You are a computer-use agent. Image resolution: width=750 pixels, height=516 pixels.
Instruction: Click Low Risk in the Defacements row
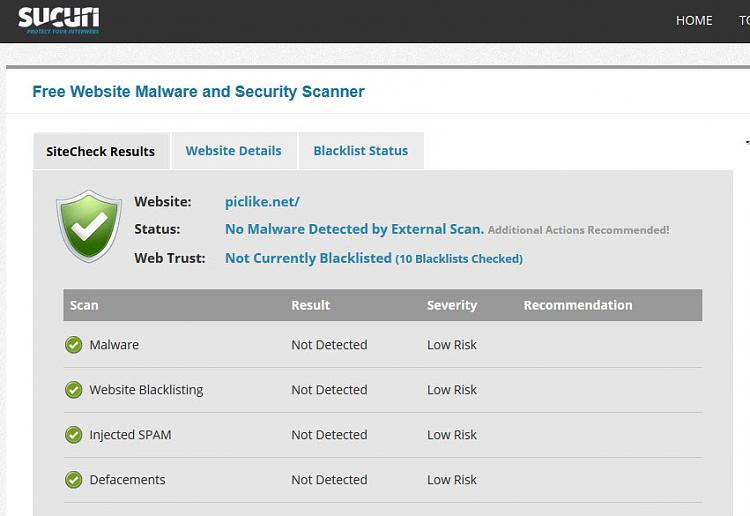click(452, 480)
